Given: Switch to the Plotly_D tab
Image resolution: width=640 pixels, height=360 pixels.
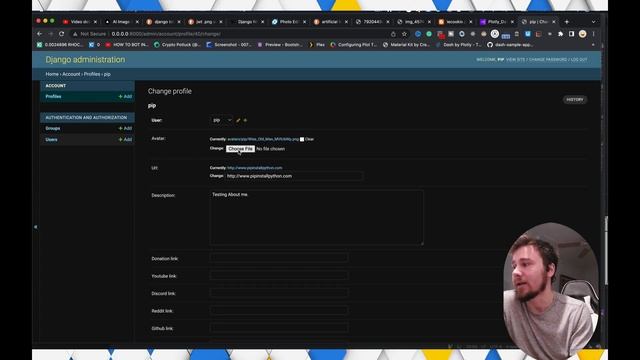Looking at the screenshot, I should [496, 22].
